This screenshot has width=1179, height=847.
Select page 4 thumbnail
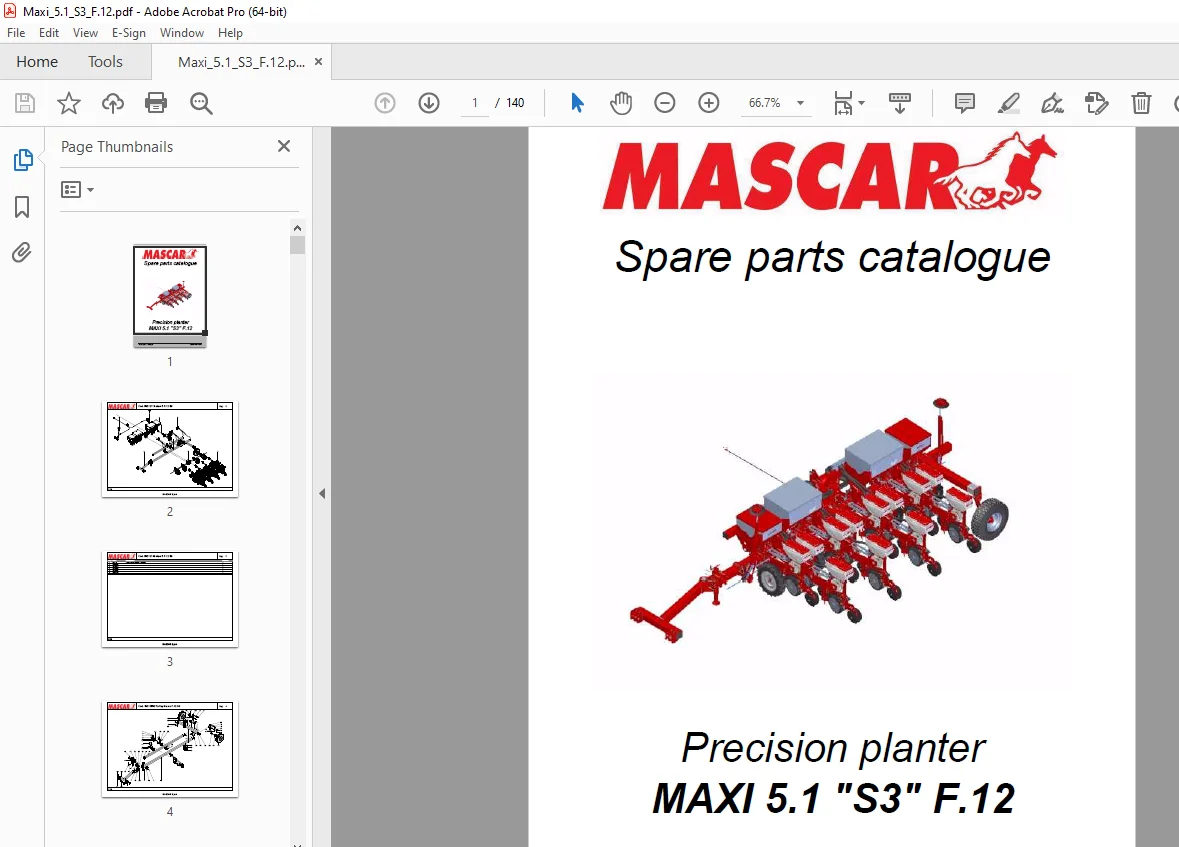170,749
